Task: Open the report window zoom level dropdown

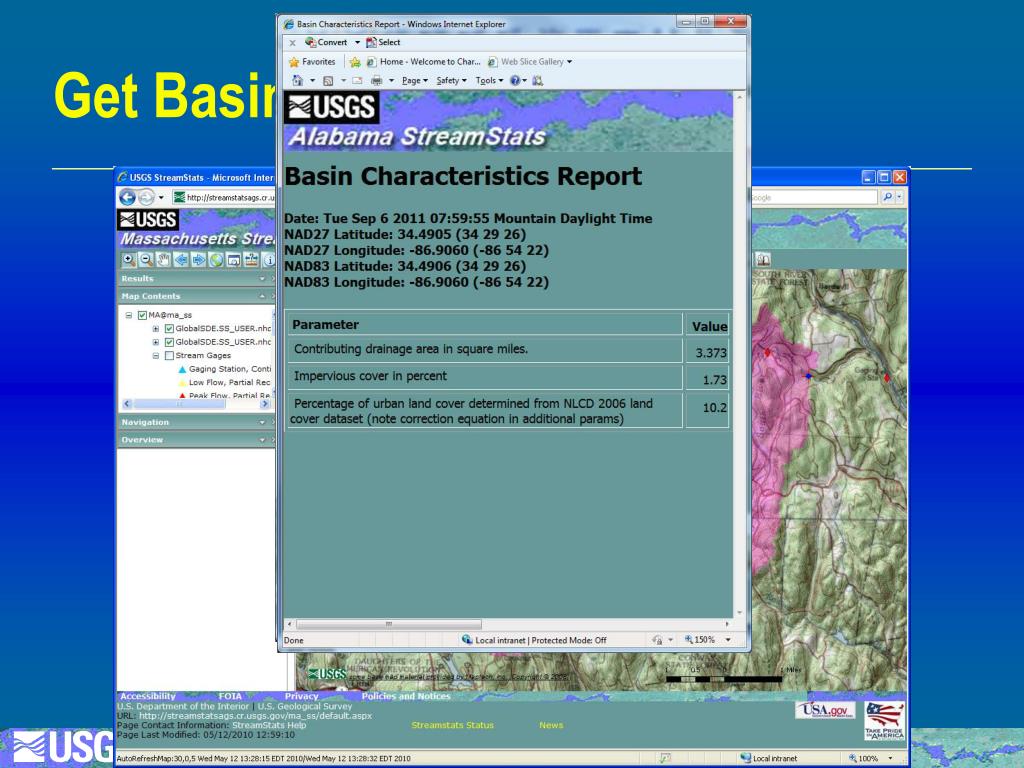Action: pyautogui.click(x=728, y=640)
